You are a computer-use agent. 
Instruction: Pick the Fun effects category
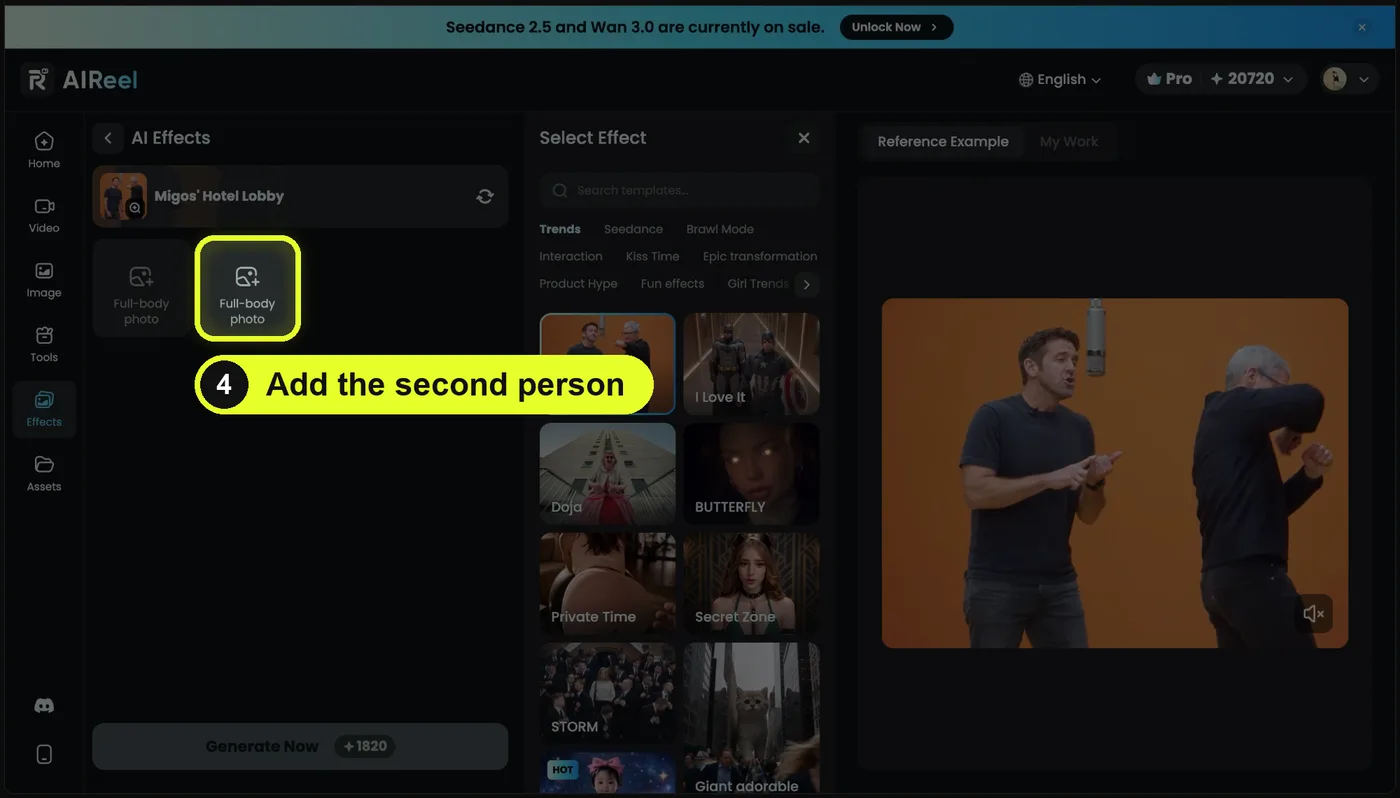coord(672,284)
